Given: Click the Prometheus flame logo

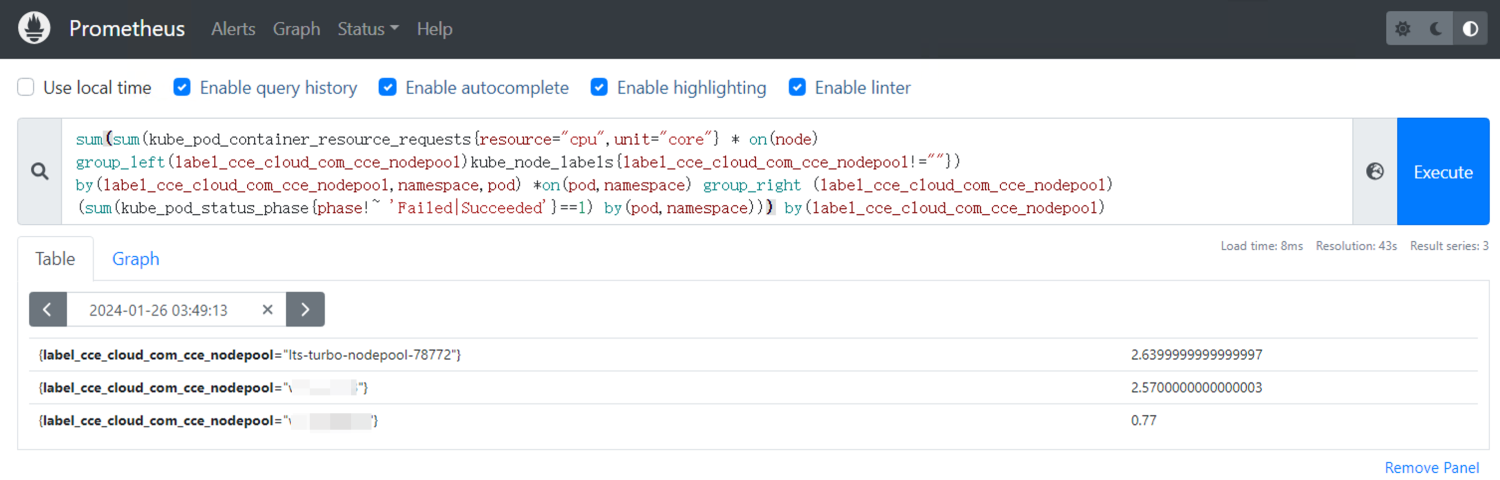Looking at the screenshot, I should [x=35, y=29].
